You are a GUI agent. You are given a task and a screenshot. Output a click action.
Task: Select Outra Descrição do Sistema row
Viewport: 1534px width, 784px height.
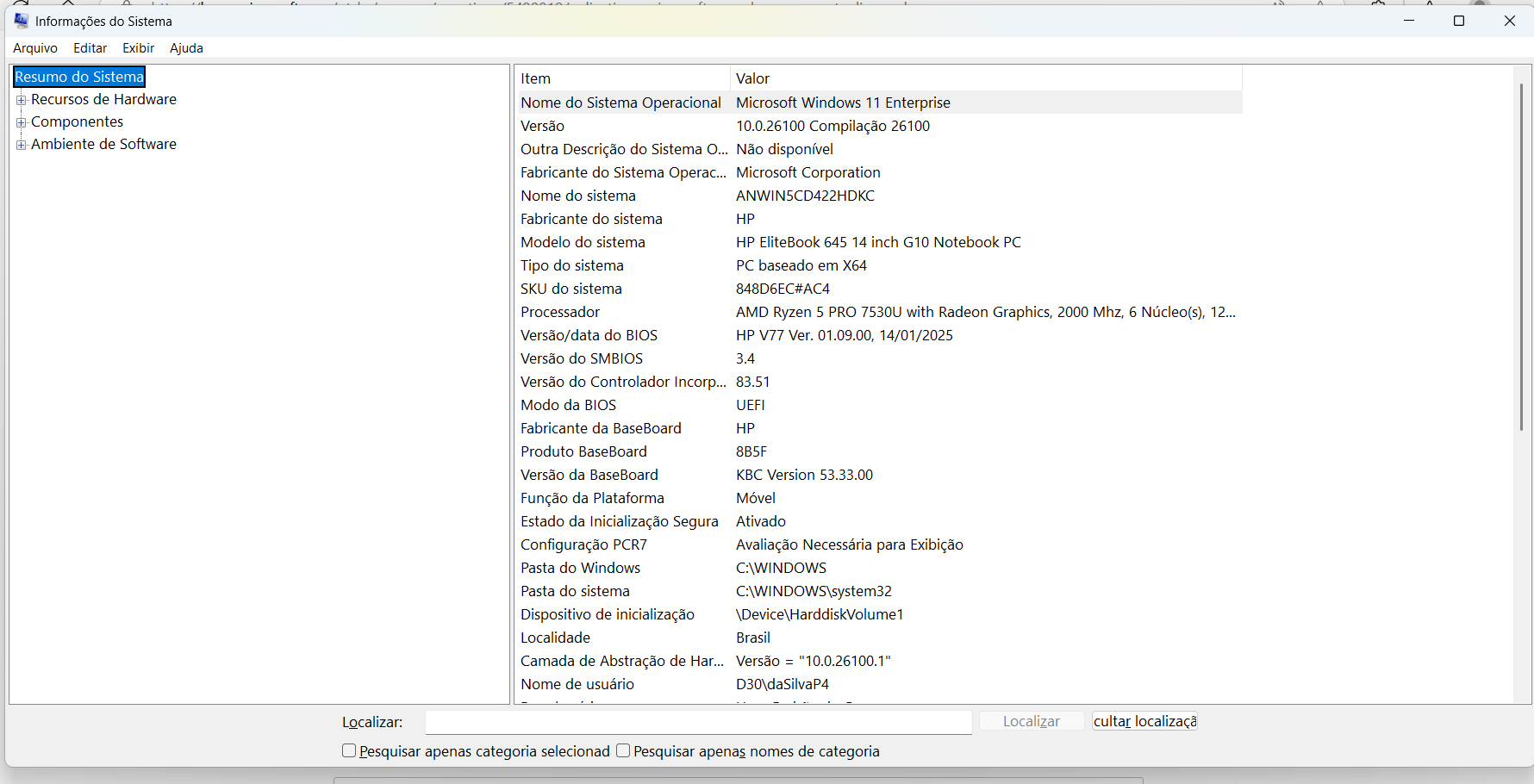pyautogui.click(x=880, y=149)
